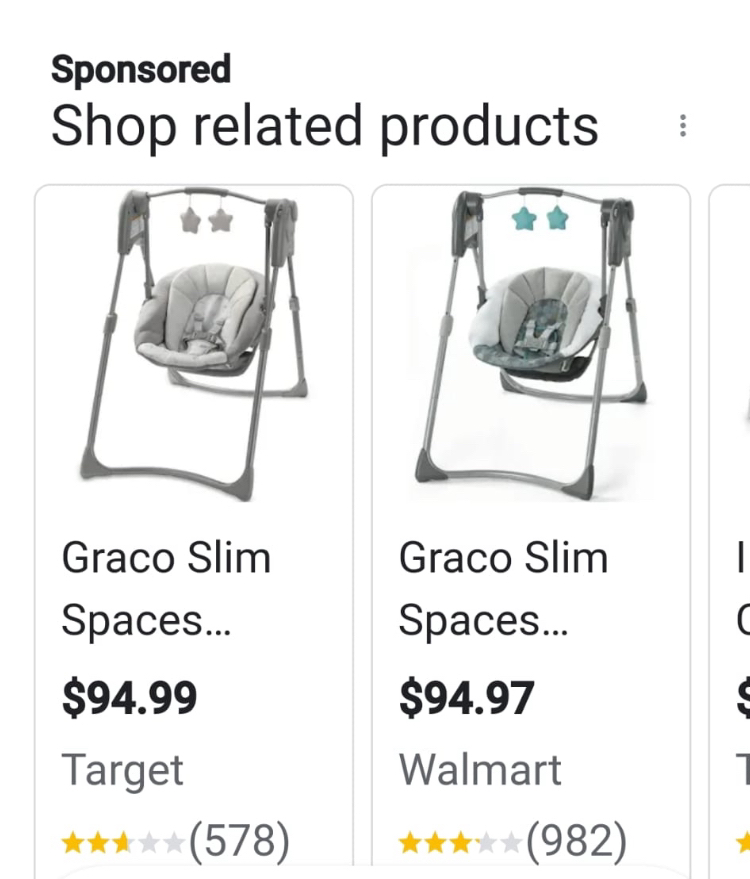Open the Target store link

pos(122,769)
